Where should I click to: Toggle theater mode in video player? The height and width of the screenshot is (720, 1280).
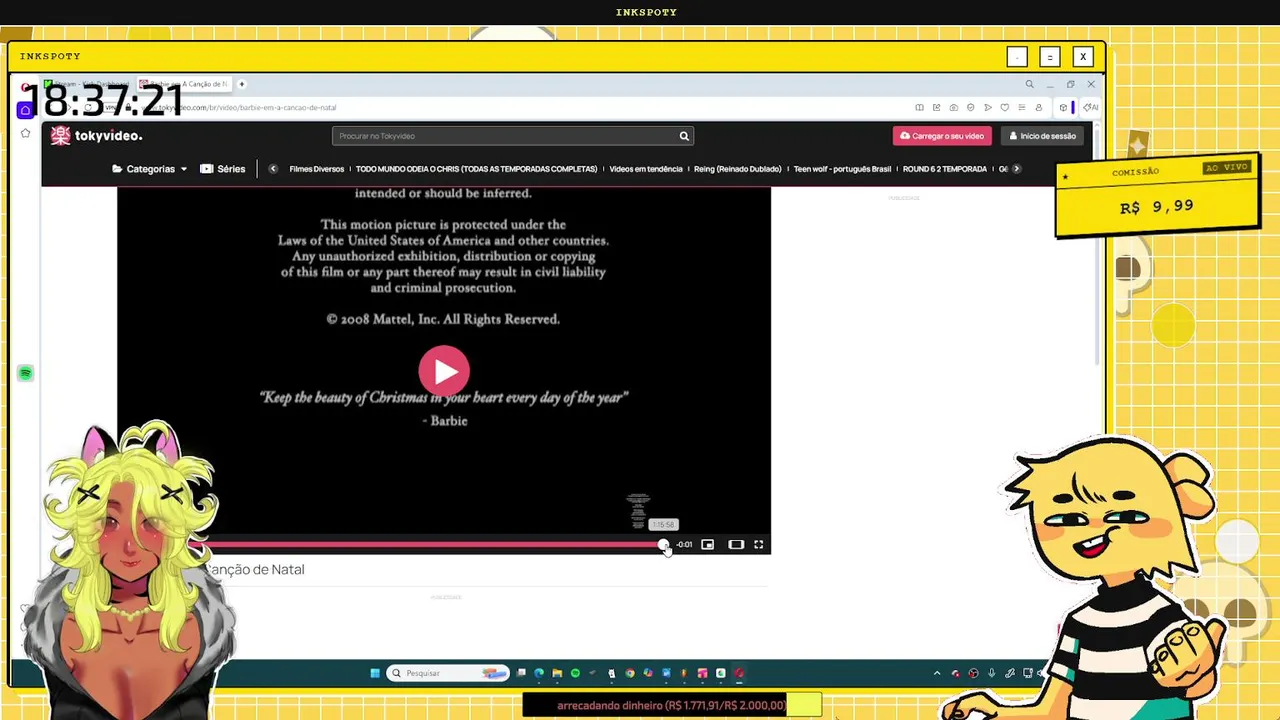click(736, 545)
